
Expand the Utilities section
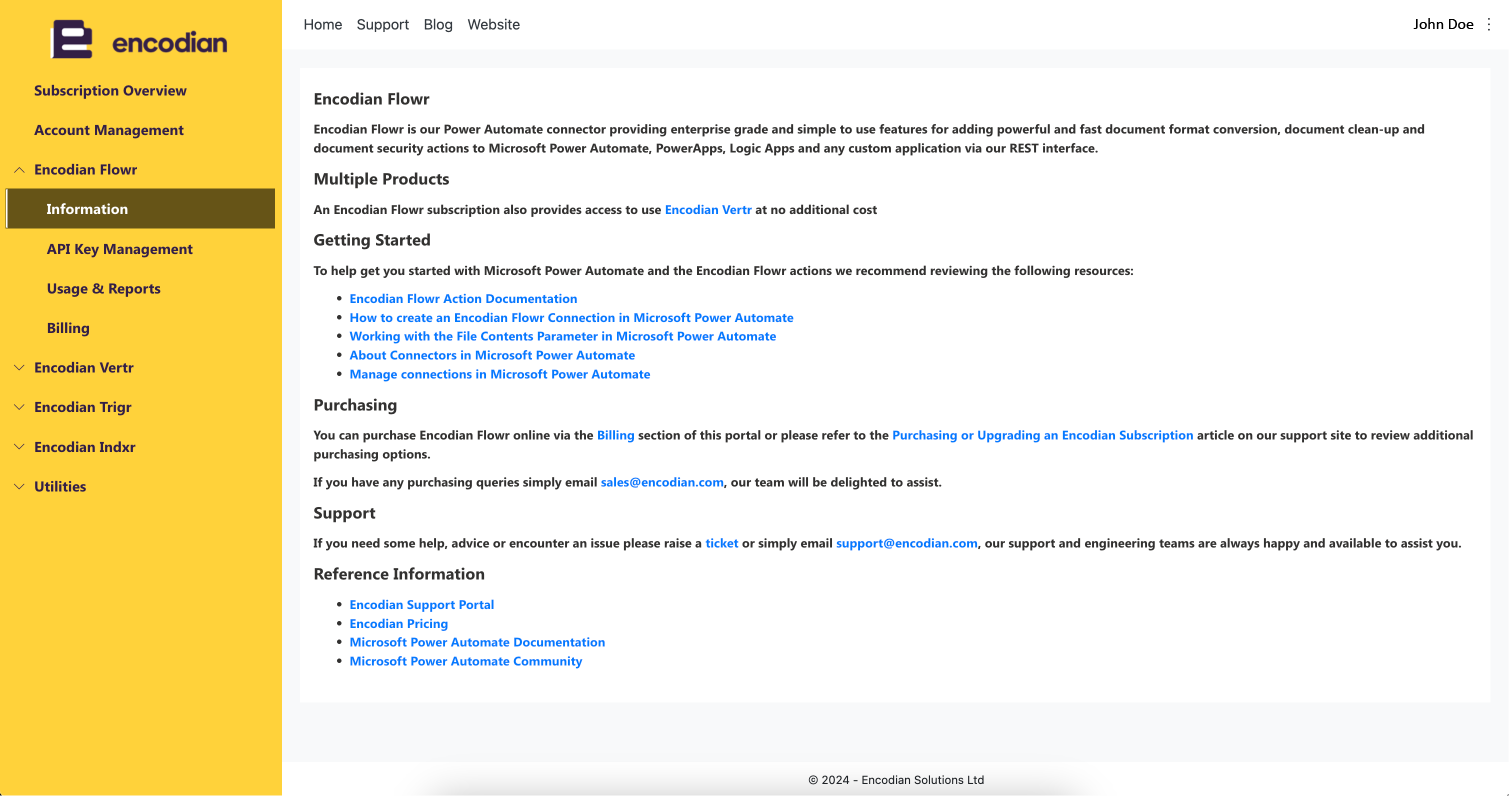tap(60, 487)
